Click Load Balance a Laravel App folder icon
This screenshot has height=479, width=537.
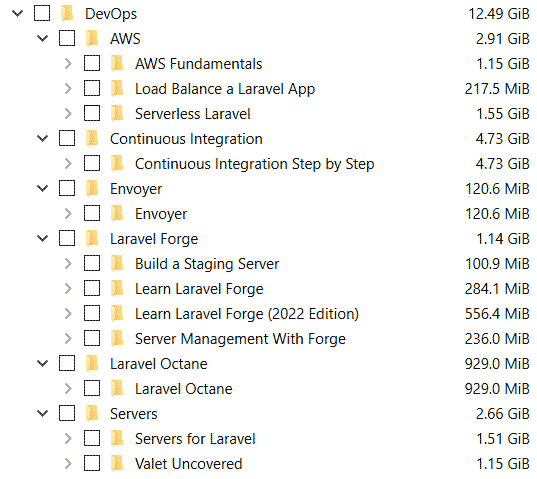click(x=117, y=89)
